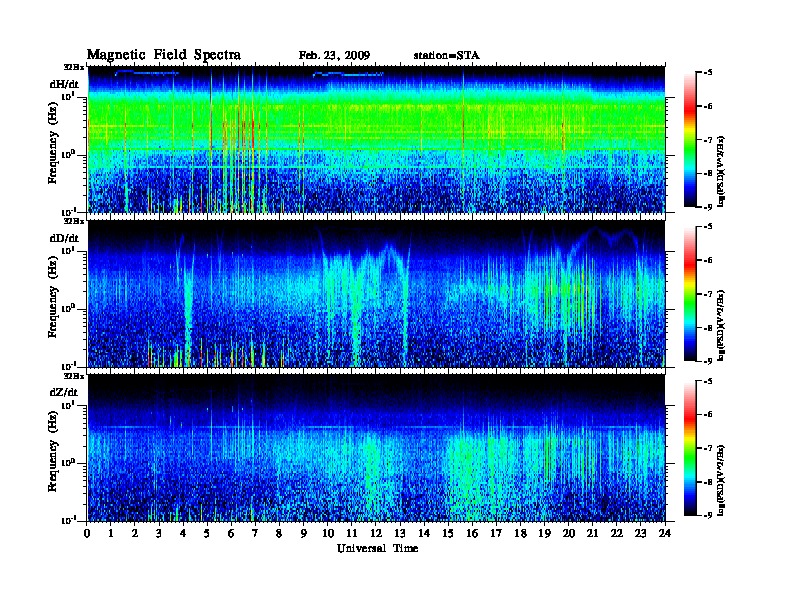Click hour 11 on the Universal Time axis

pos(352,533)
